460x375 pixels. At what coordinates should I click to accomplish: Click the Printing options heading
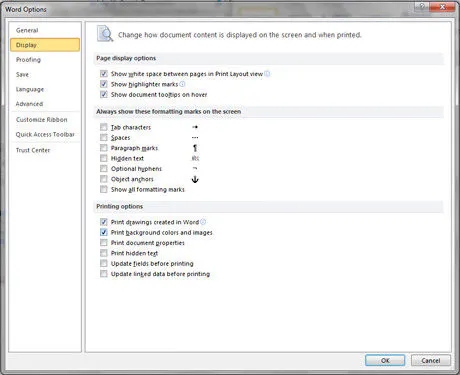(119, 206)
